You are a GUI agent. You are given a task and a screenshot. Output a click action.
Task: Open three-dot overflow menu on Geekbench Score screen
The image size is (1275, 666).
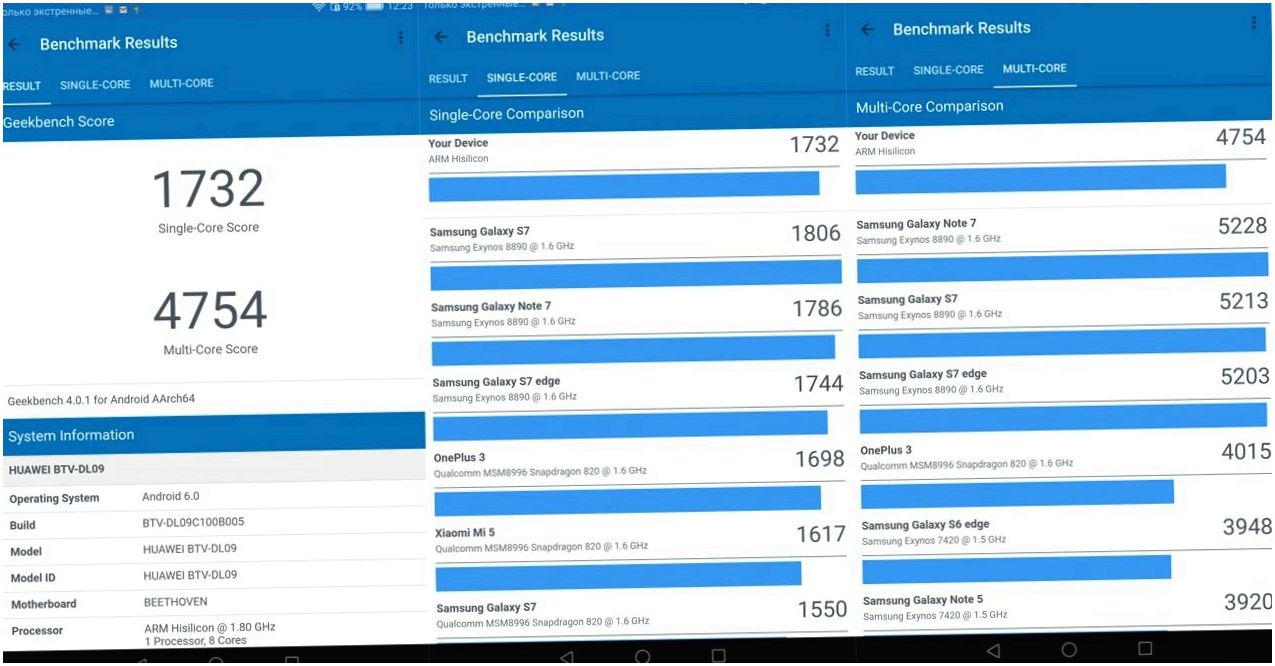401,38
